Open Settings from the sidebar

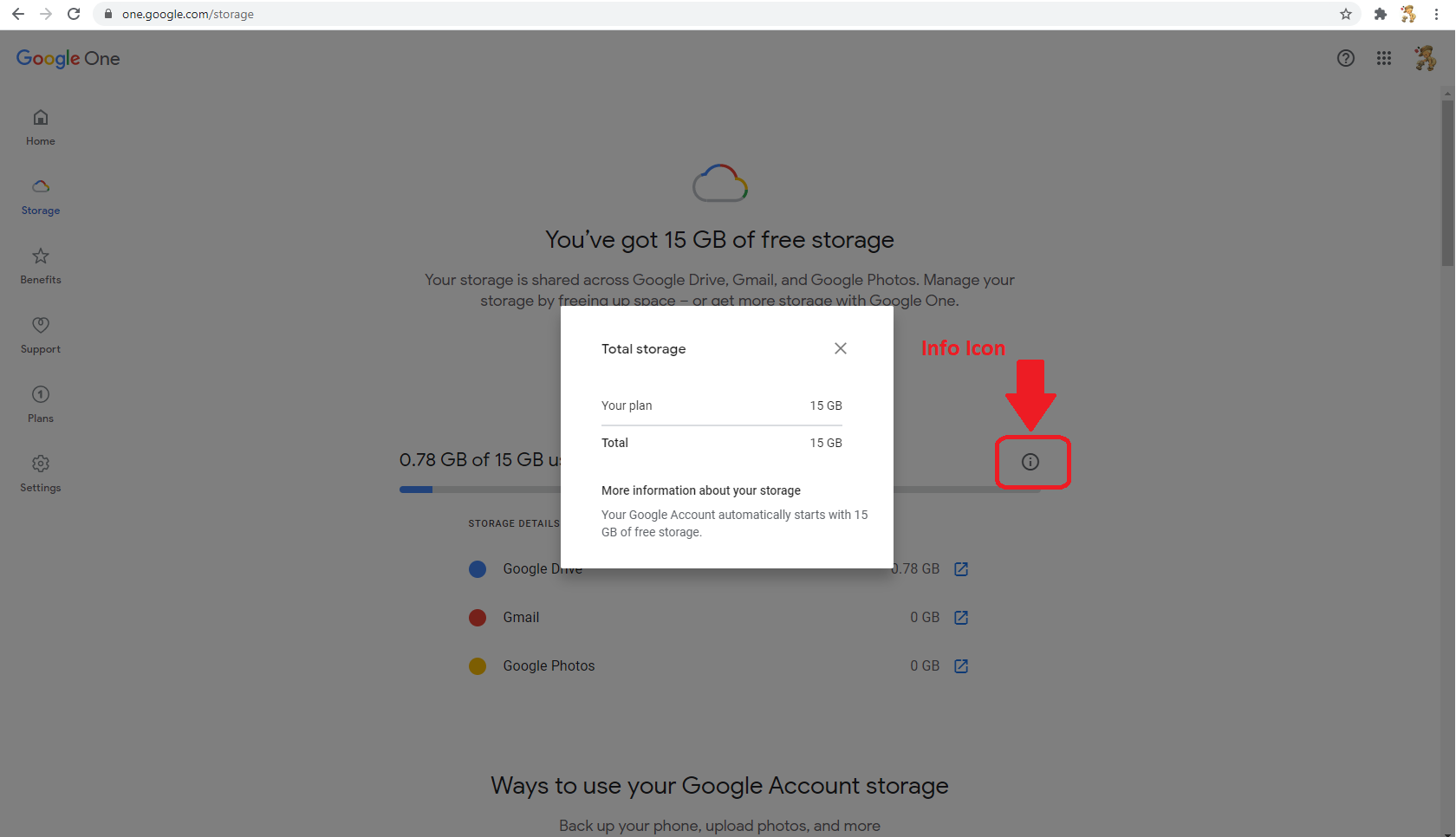point(41,474)
